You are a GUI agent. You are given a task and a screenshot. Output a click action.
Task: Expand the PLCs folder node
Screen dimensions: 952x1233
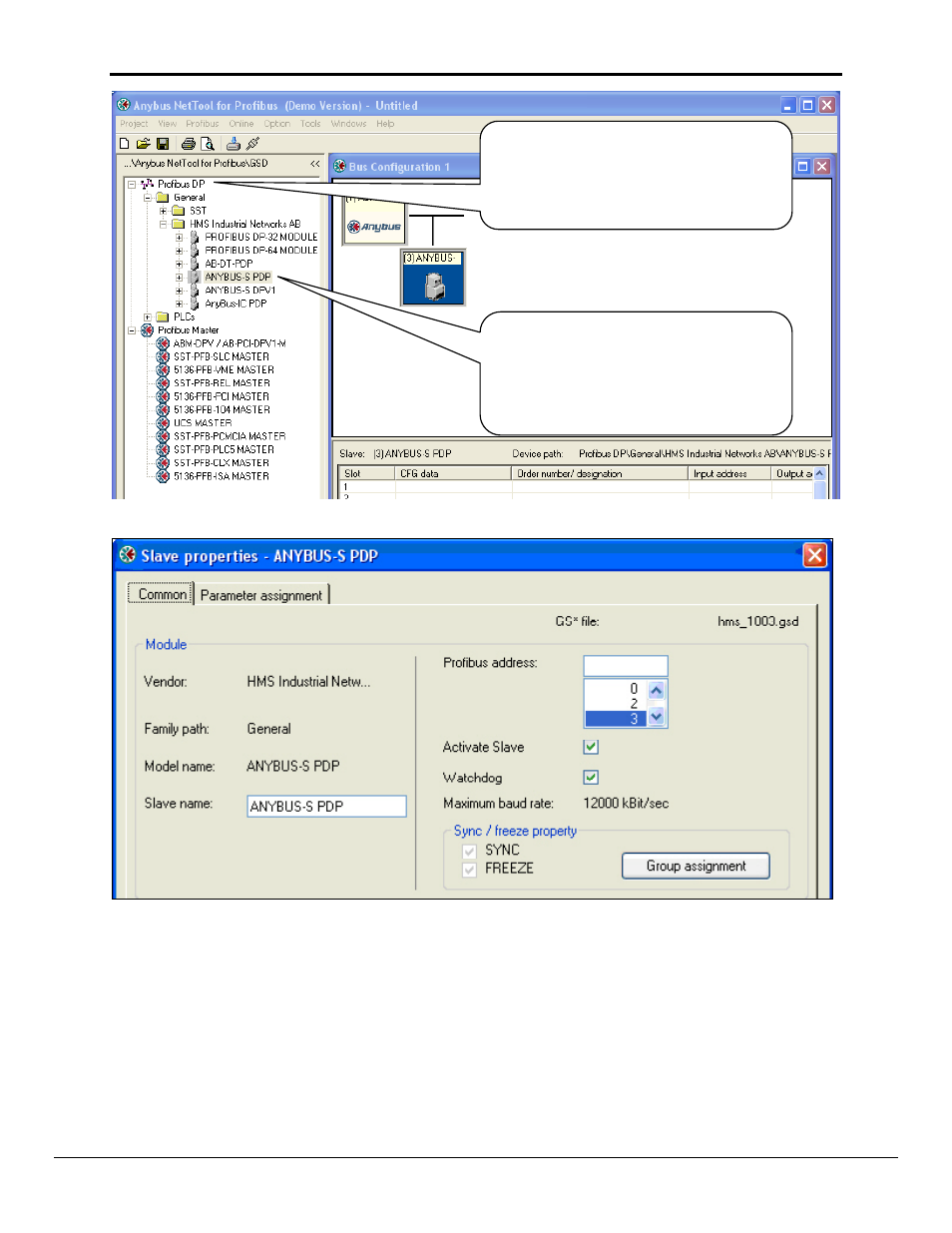click(148, 316)
